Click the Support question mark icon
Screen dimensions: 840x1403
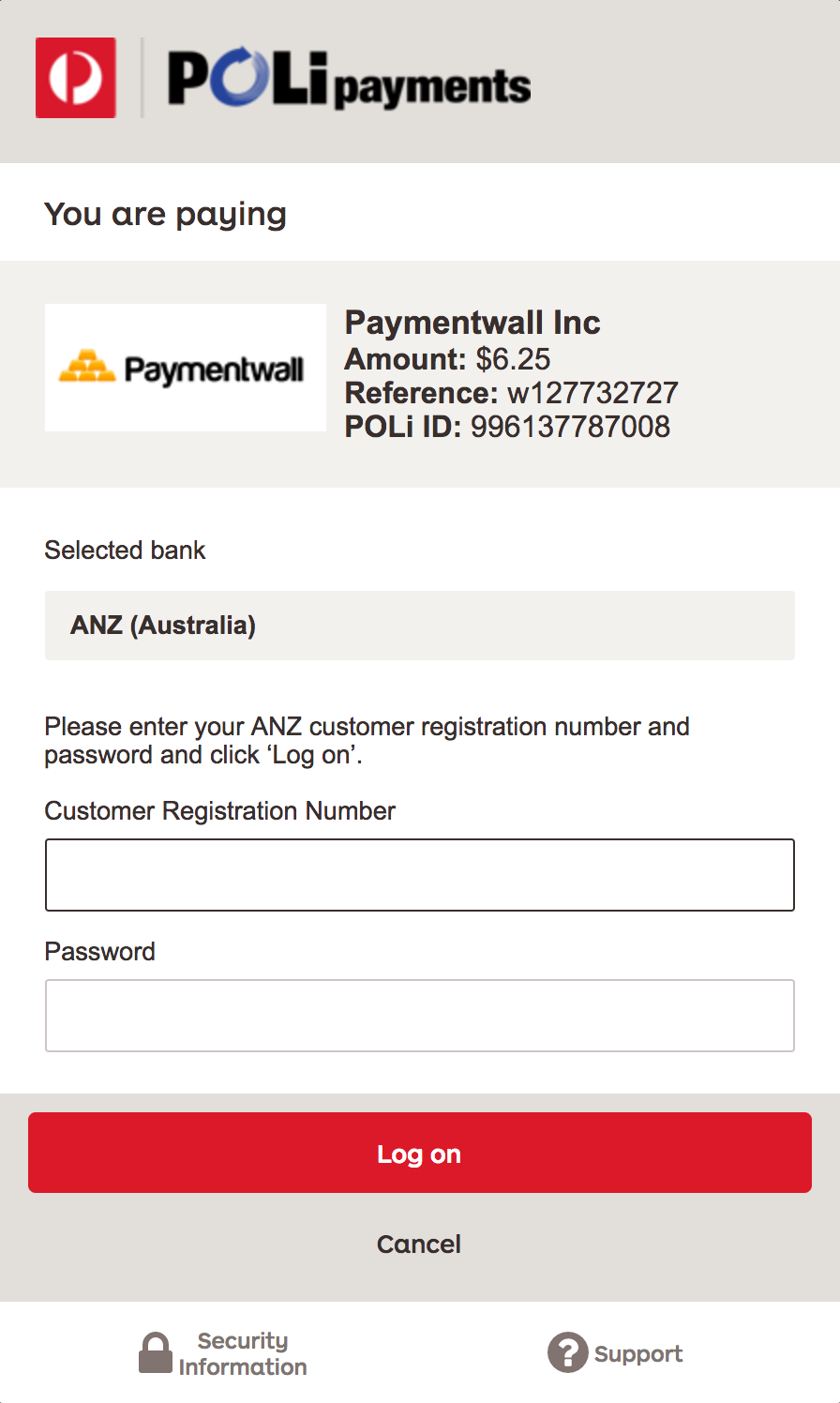click(x=567, y=1352)
